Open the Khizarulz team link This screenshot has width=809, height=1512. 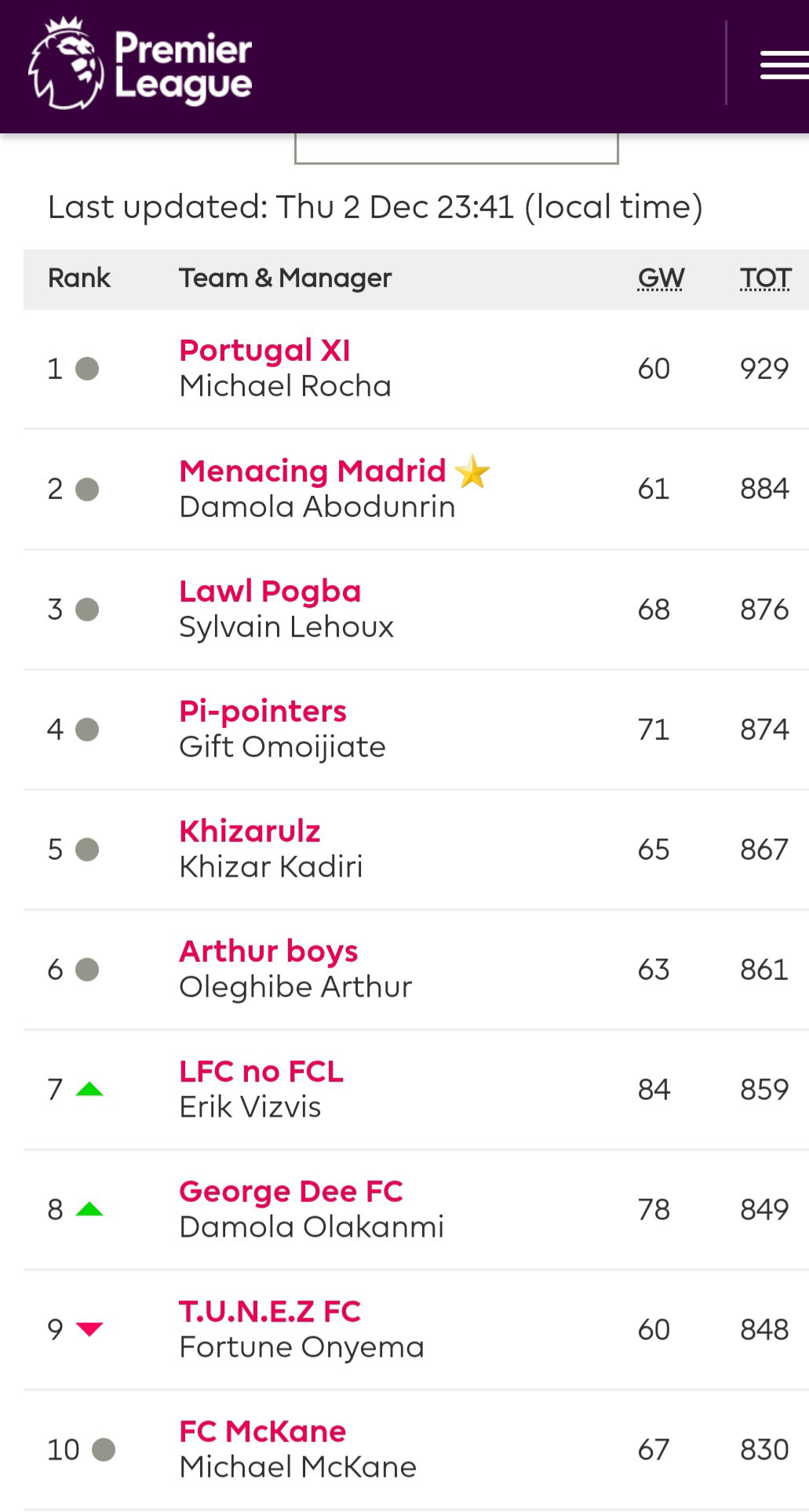pos(250,831)
